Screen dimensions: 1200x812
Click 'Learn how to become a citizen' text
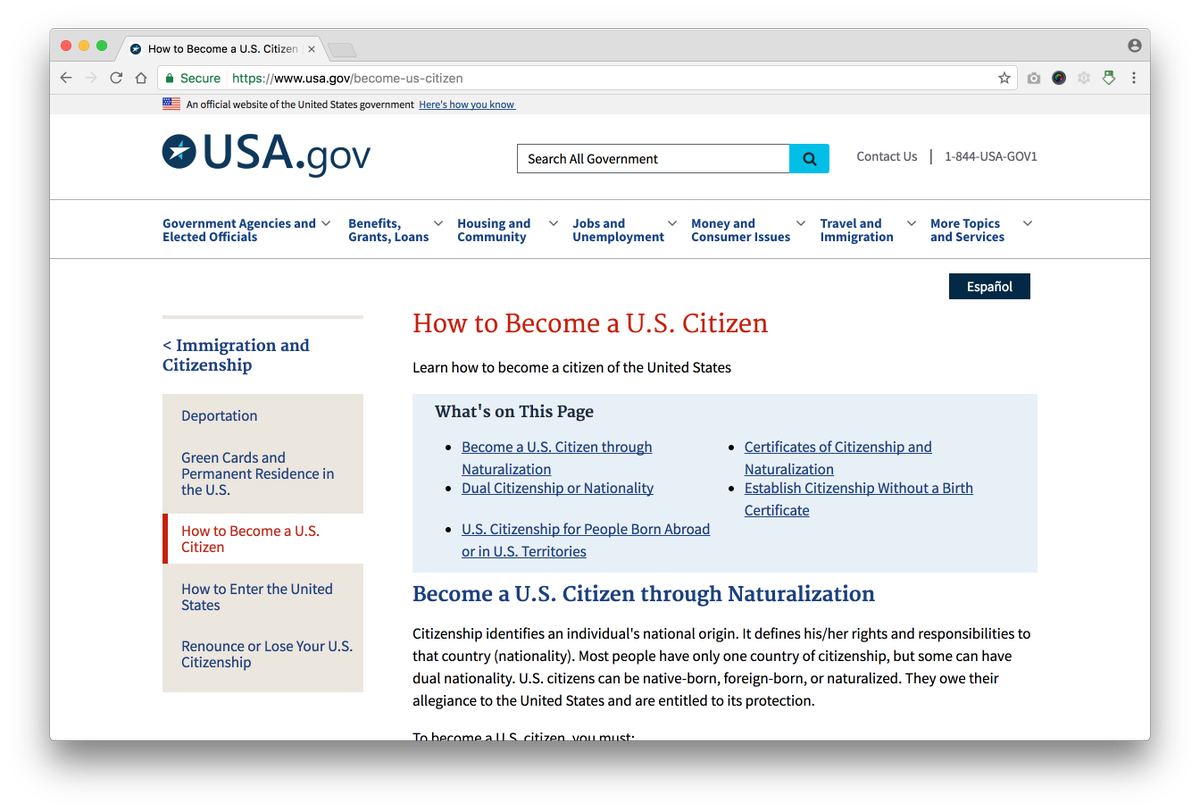click(x=572, y=367)
